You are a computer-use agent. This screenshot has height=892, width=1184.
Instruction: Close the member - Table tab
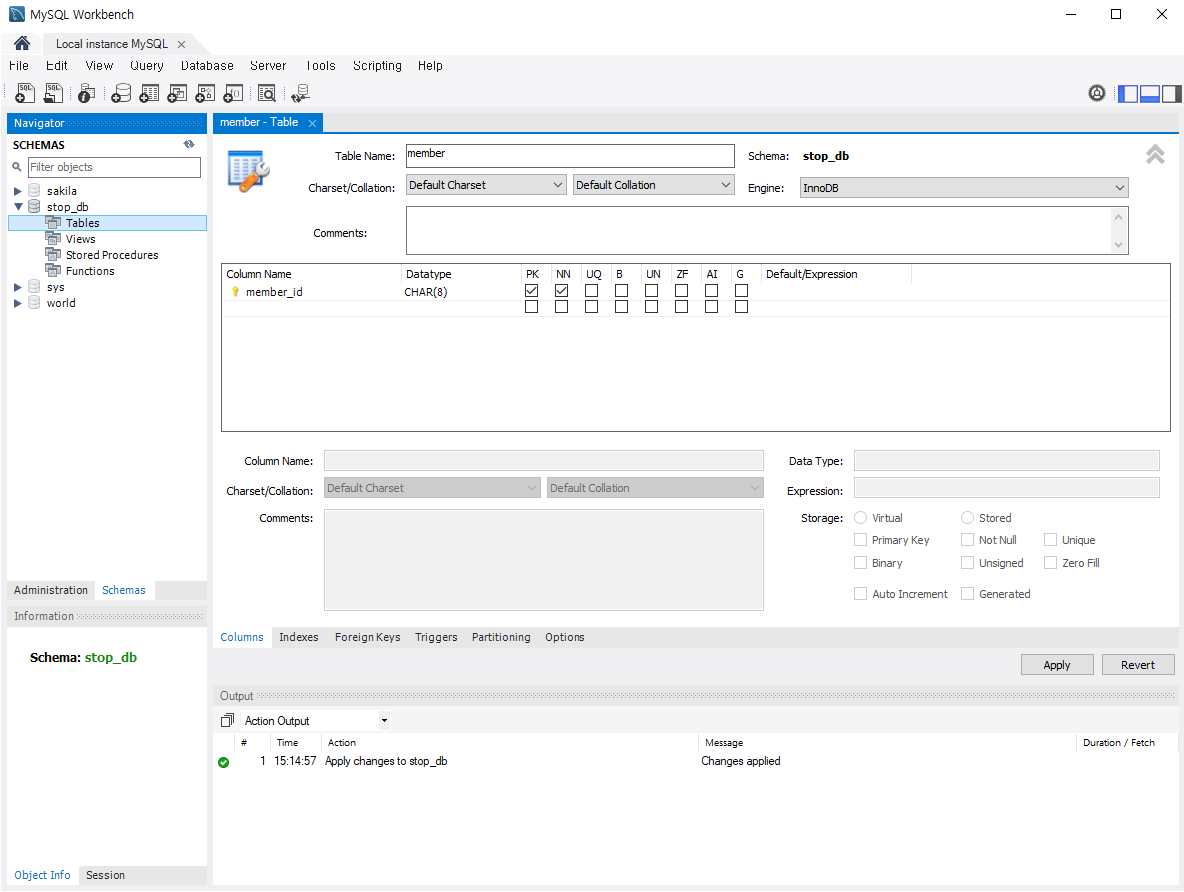pos(312,123)
